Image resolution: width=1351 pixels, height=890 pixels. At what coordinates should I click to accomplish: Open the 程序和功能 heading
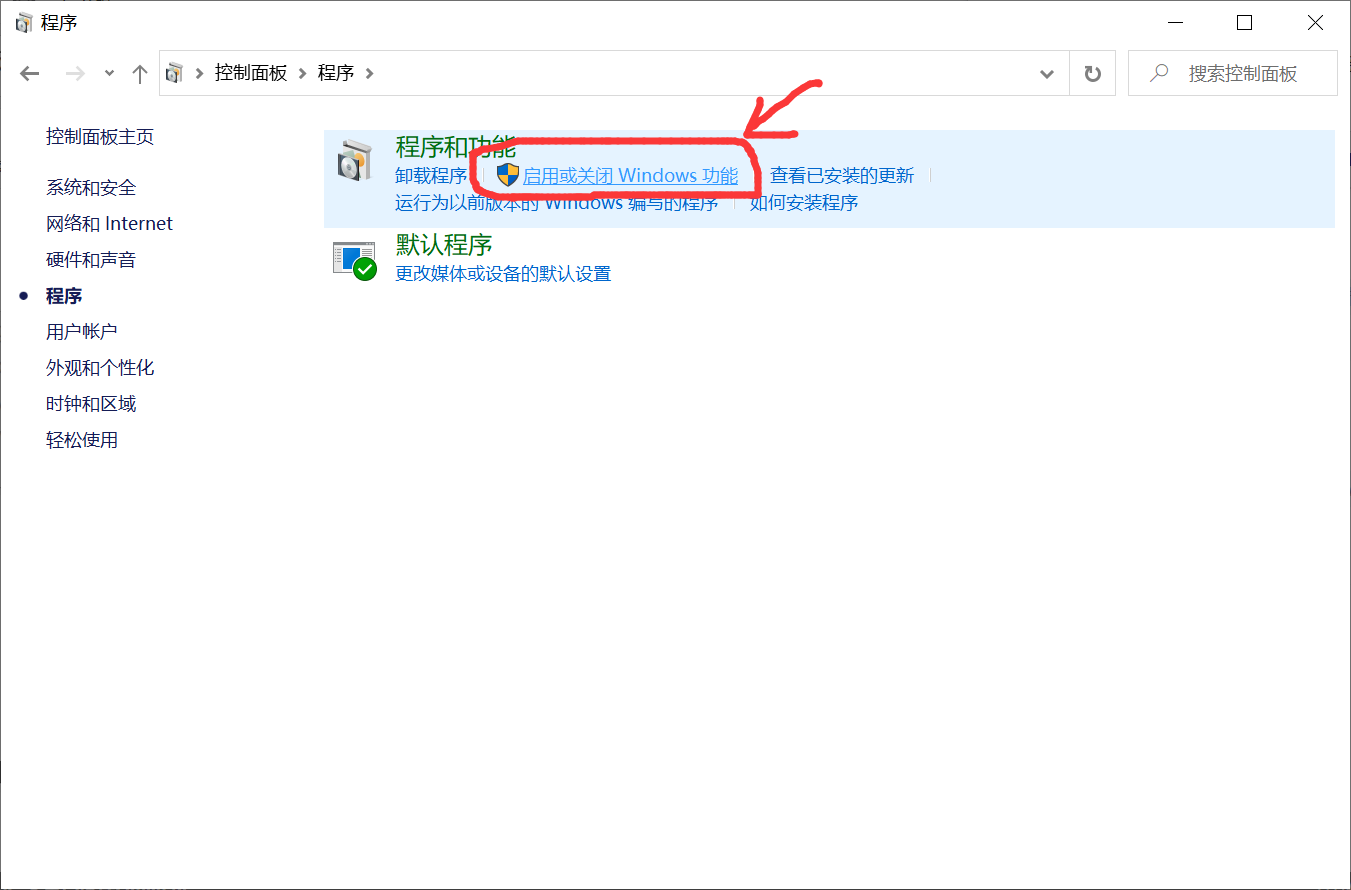455,147
